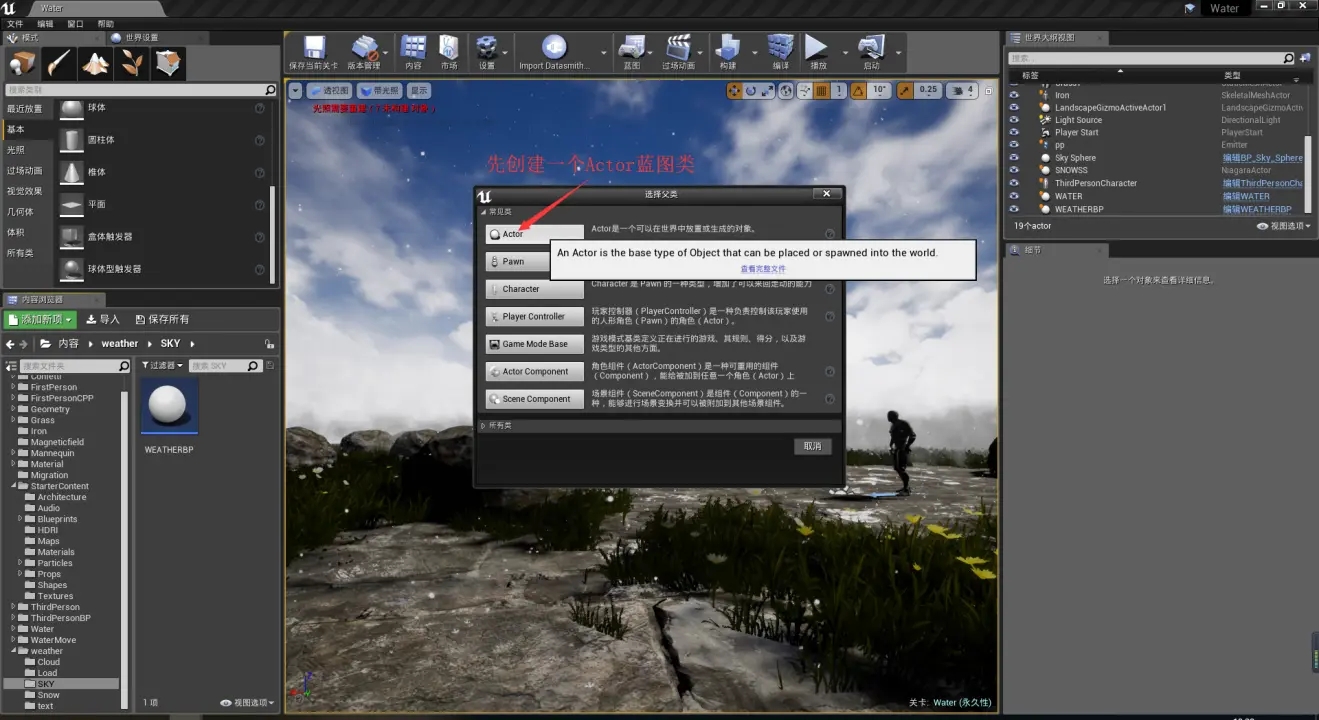Image resolution: width=1319 pixels, height=720 pixels.
Task: Click the Import Datasmith toolbar icon
Action: point(553,51)
